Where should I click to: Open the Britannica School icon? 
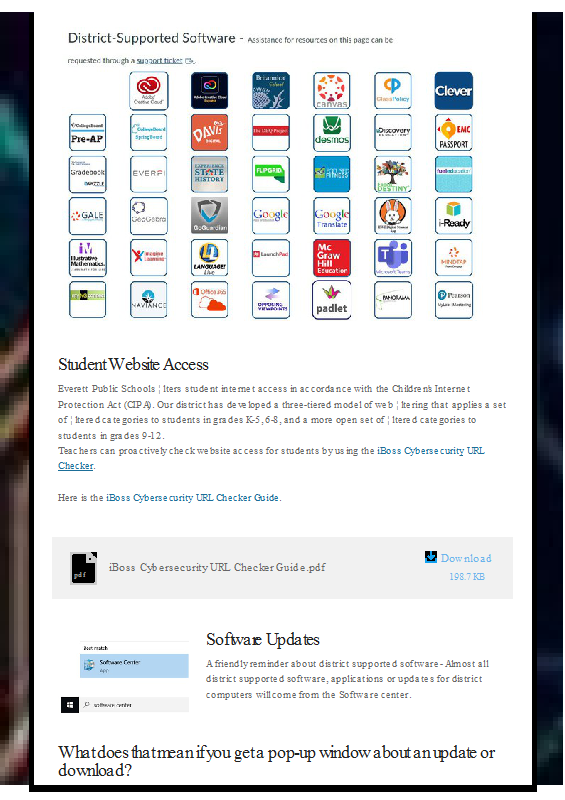coord(271,91)
